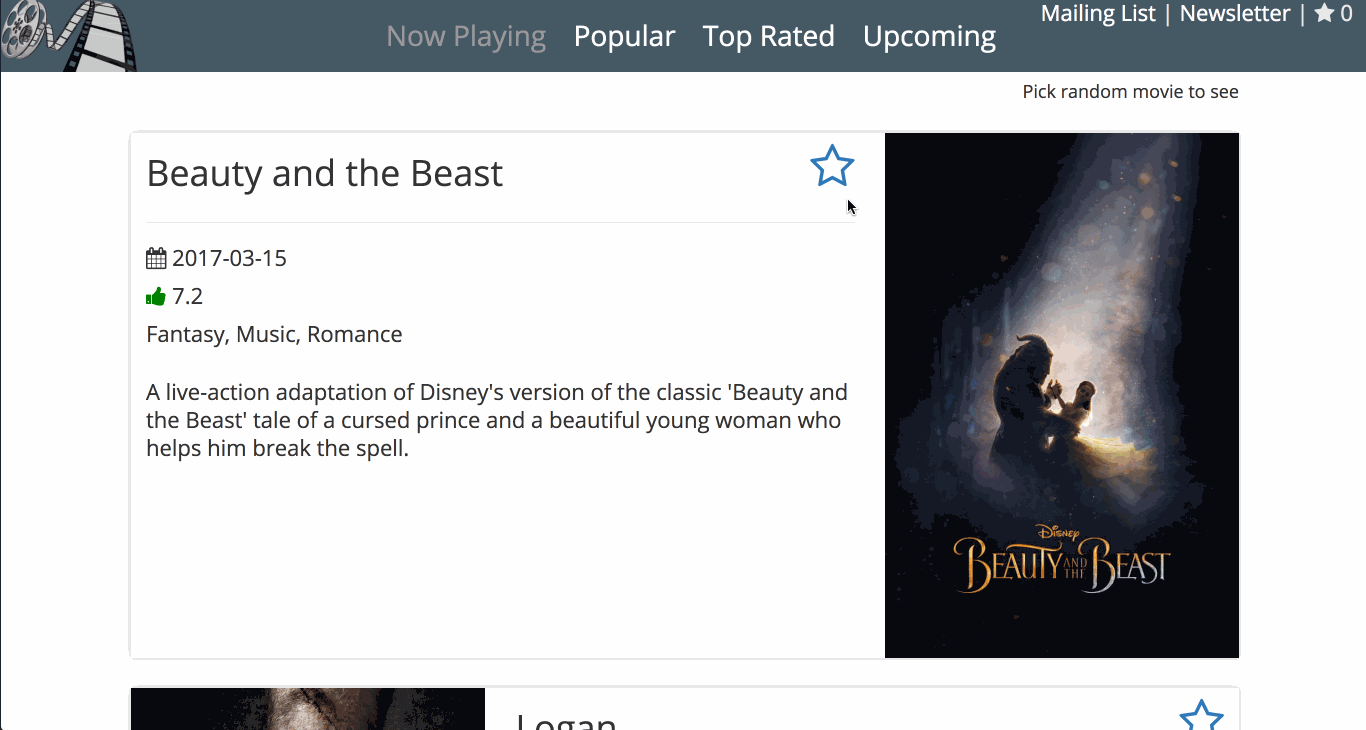Switch to the Now Playing tab
This screenshot has height=730, width=1366.
(466, 37)
